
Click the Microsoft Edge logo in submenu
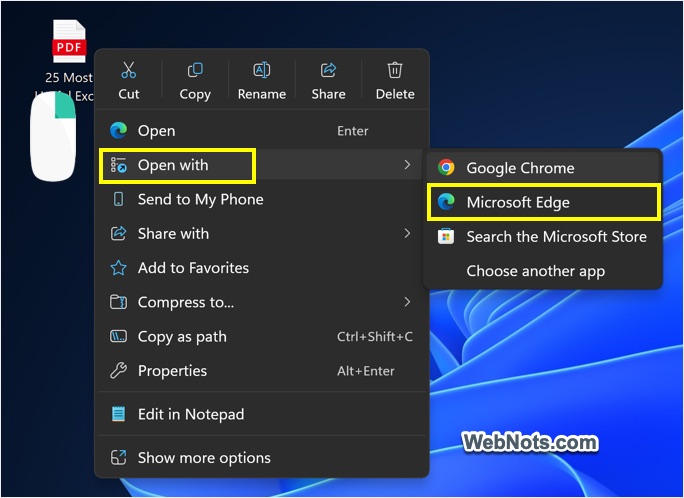[446, 202]
